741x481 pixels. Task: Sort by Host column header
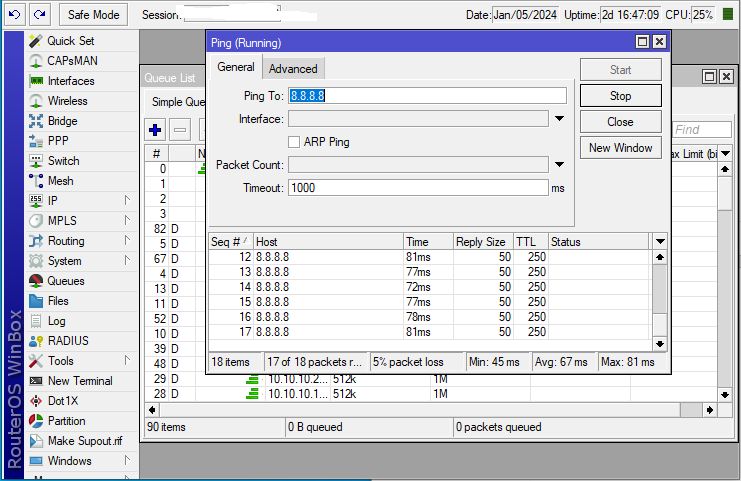click(328, 242)
